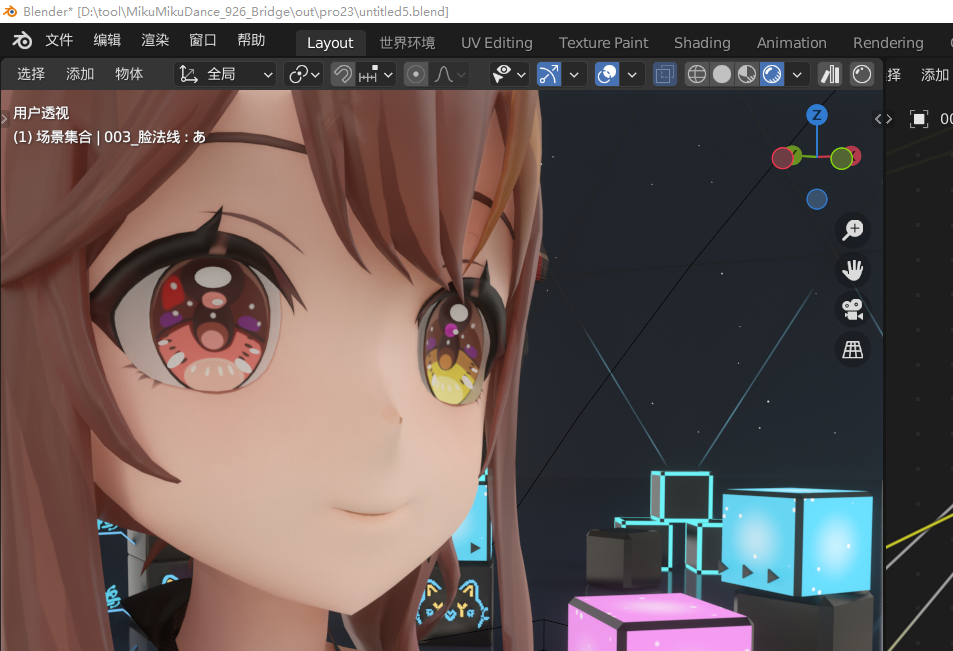Open the transform pivot point dropdown

304,75
